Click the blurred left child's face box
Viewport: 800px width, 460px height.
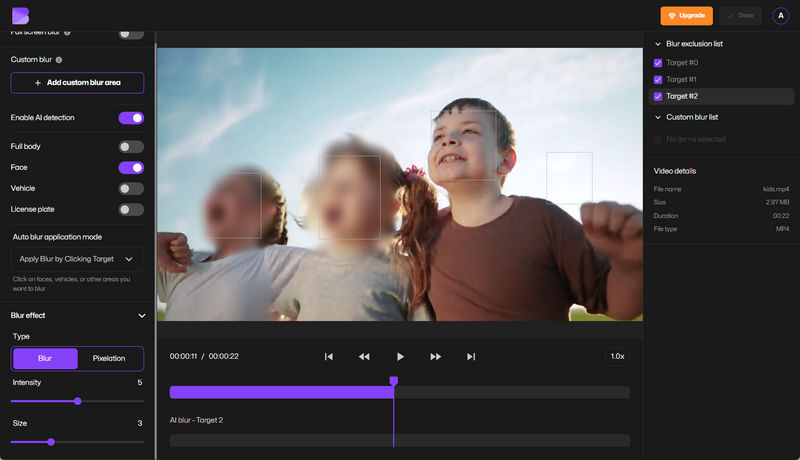coord(233,206)
